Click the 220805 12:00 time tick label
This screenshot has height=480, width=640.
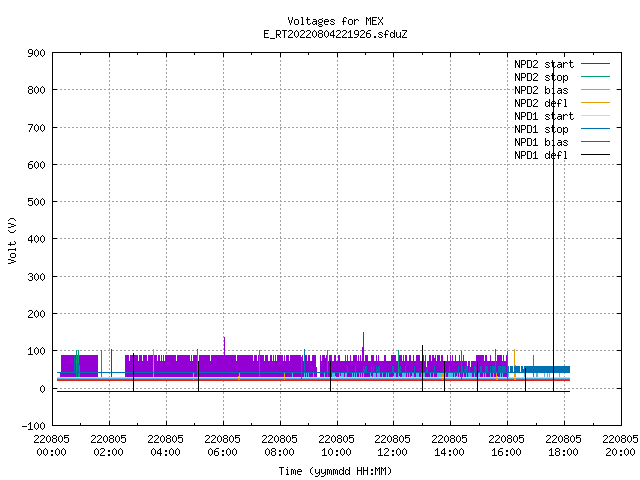(x=393, y=446)
